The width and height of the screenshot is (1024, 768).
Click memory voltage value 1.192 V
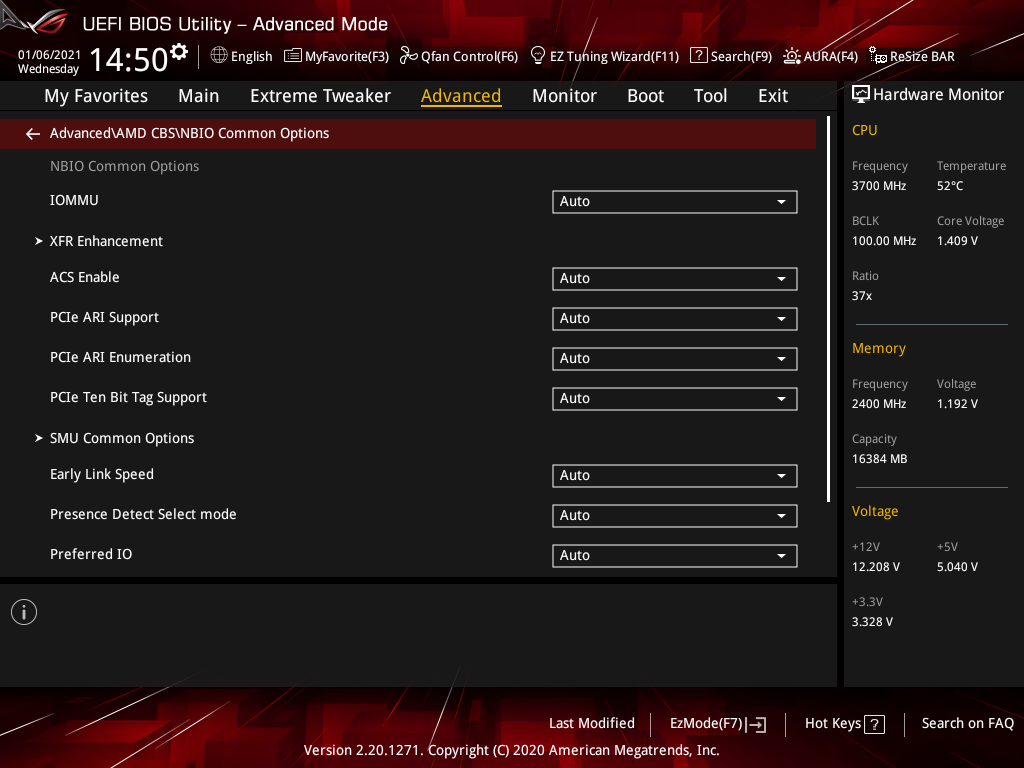957,404
